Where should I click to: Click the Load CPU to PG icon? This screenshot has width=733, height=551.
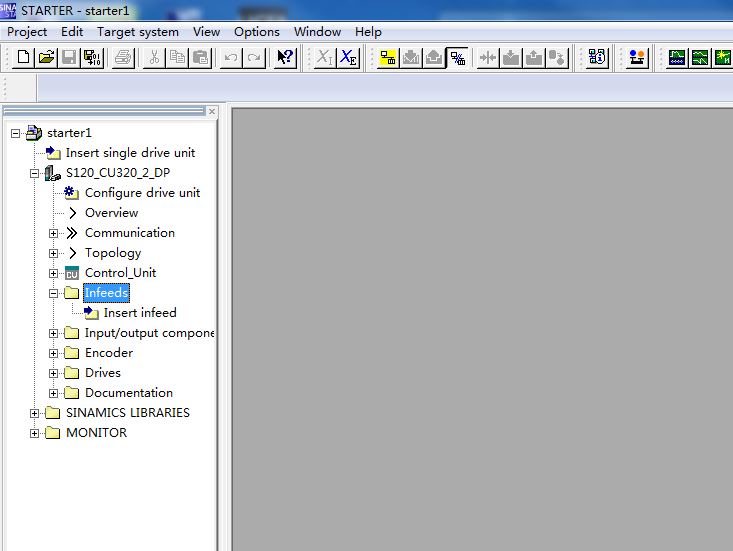pos(534,57)
